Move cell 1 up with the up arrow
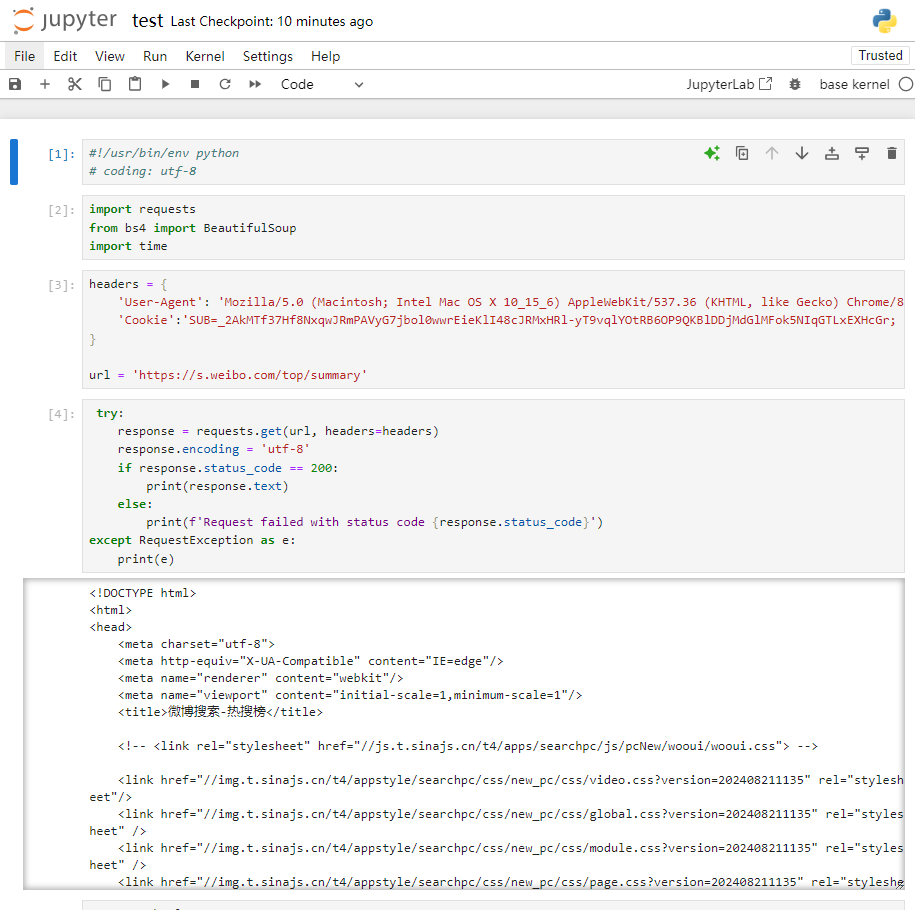This screenshot has width=915, height=910. (x=772, y=153)
